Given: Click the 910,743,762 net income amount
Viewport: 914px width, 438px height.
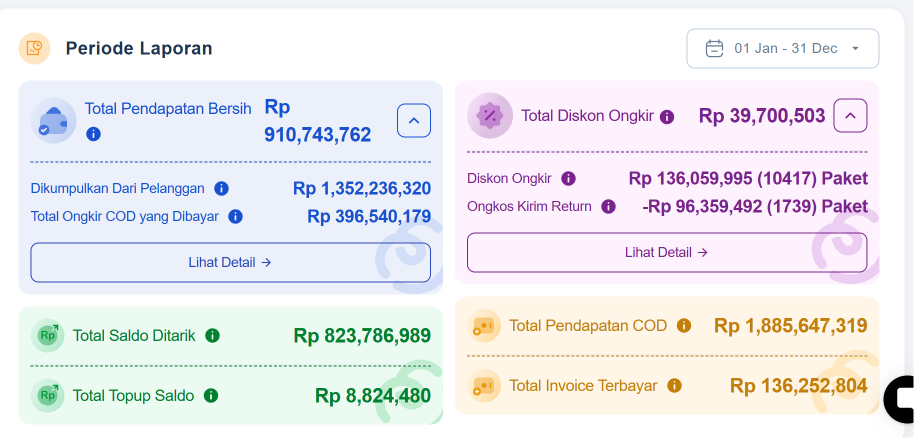Looking at the screenshot, I should (318, 135).
